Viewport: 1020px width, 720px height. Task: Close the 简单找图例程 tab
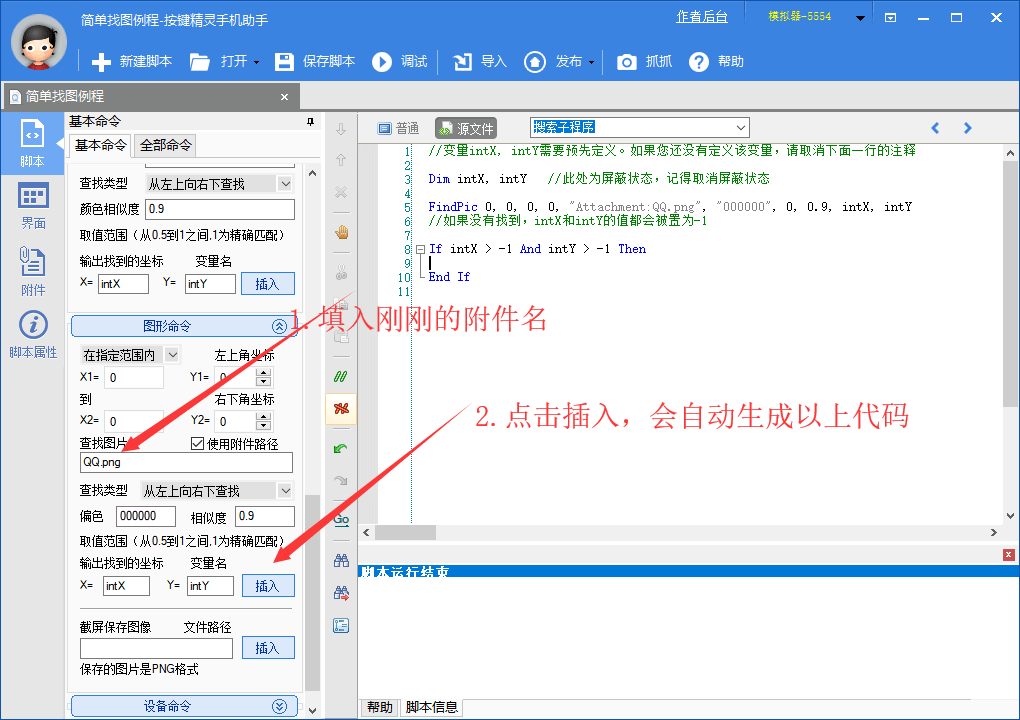pyautogui.click(x=284, y=97)
